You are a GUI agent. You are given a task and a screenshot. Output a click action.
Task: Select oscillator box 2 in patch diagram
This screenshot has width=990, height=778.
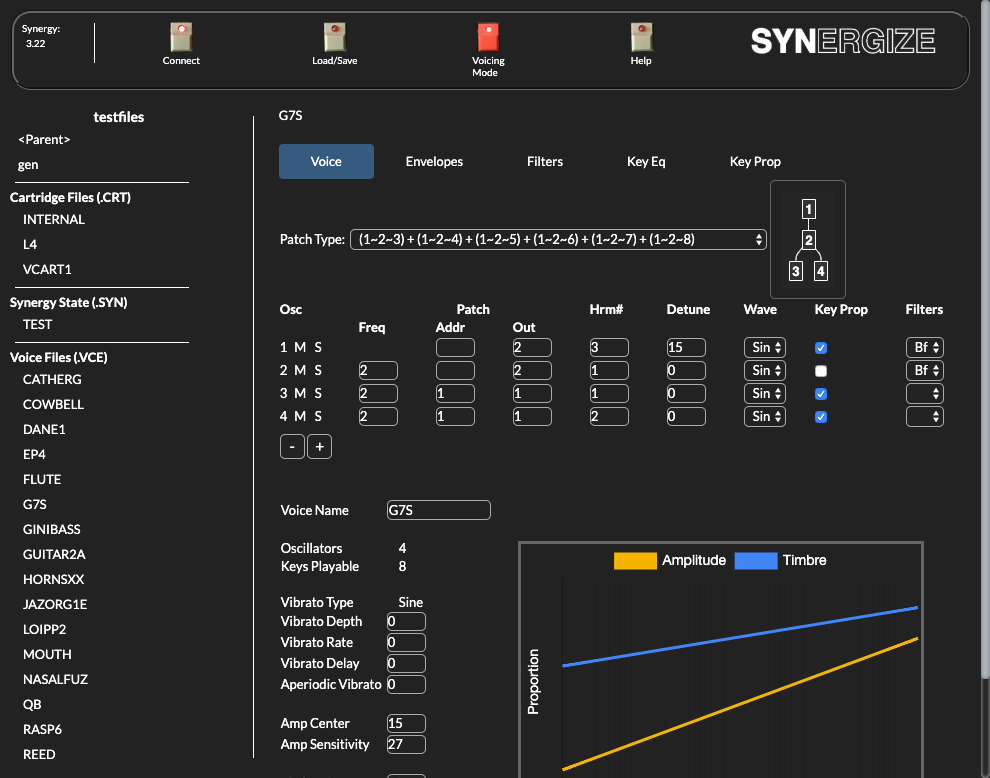(x=808, y=240)
